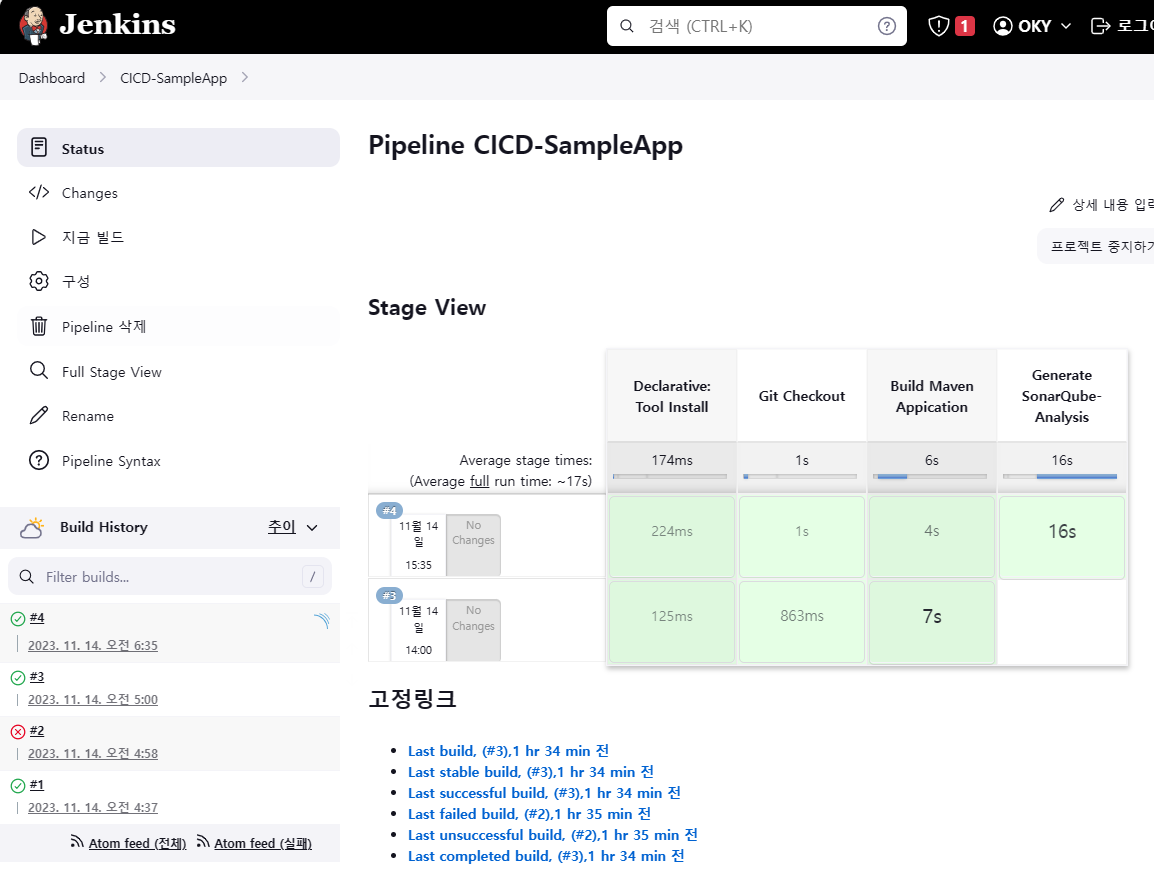This screenshot has width=1154, height=888.
Task: Click the Build Now play icon
Action: 38,237
